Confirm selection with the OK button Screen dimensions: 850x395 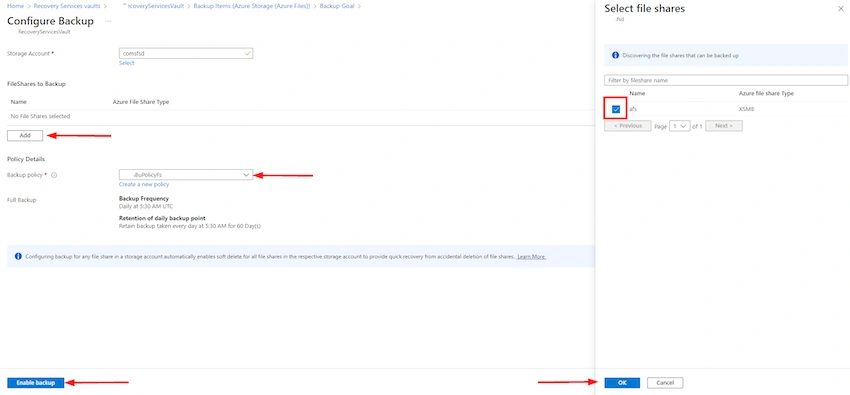[x=622, y=383]
